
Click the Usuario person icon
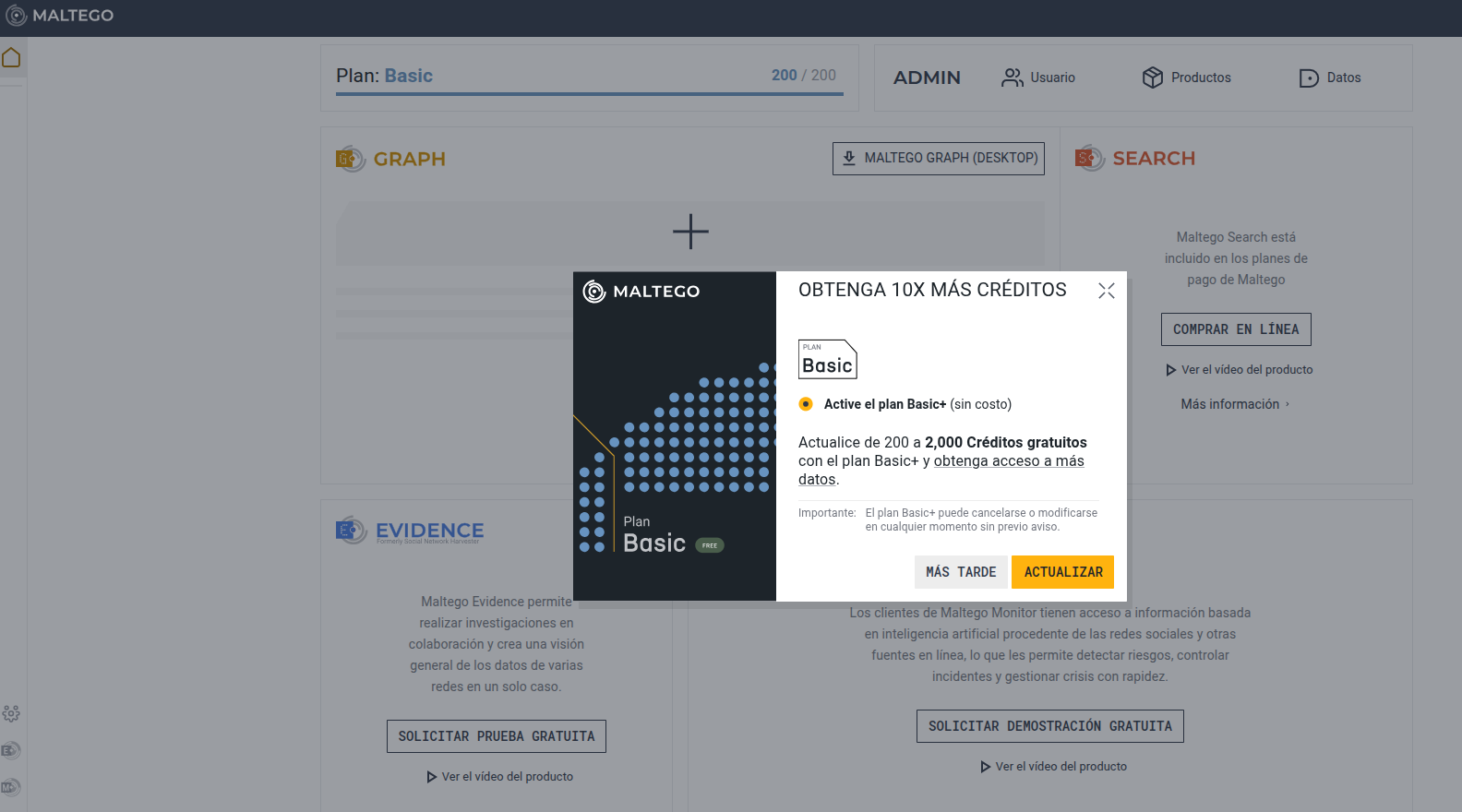coord(1013,78)
